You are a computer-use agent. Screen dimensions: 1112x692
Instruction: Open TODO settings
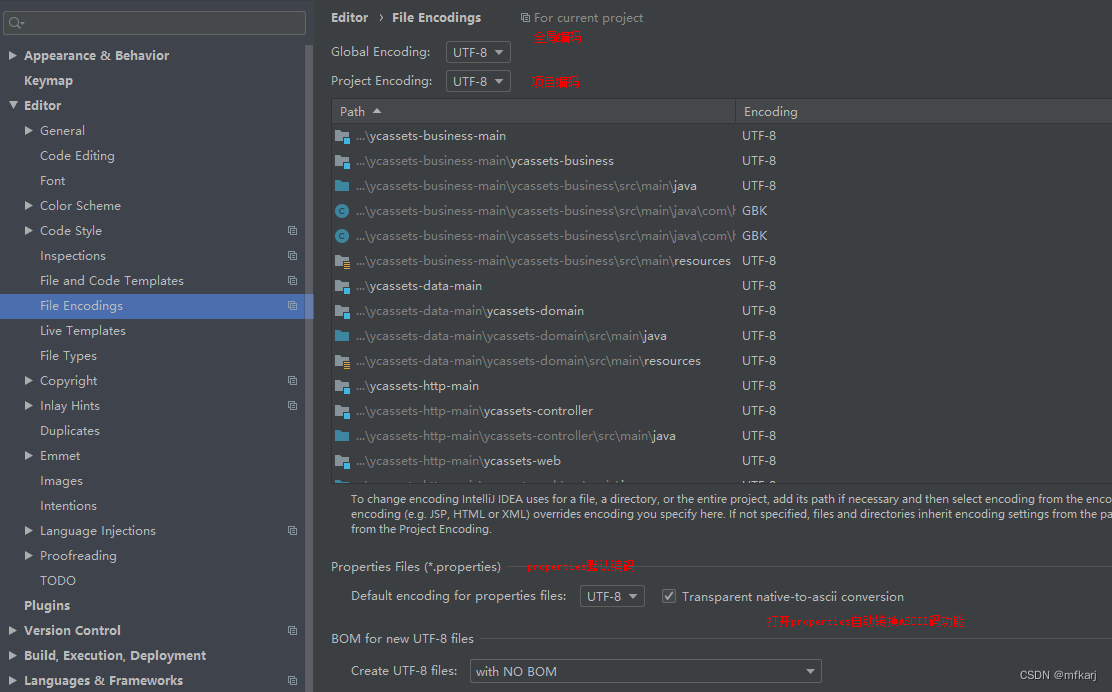coord(57,581)
